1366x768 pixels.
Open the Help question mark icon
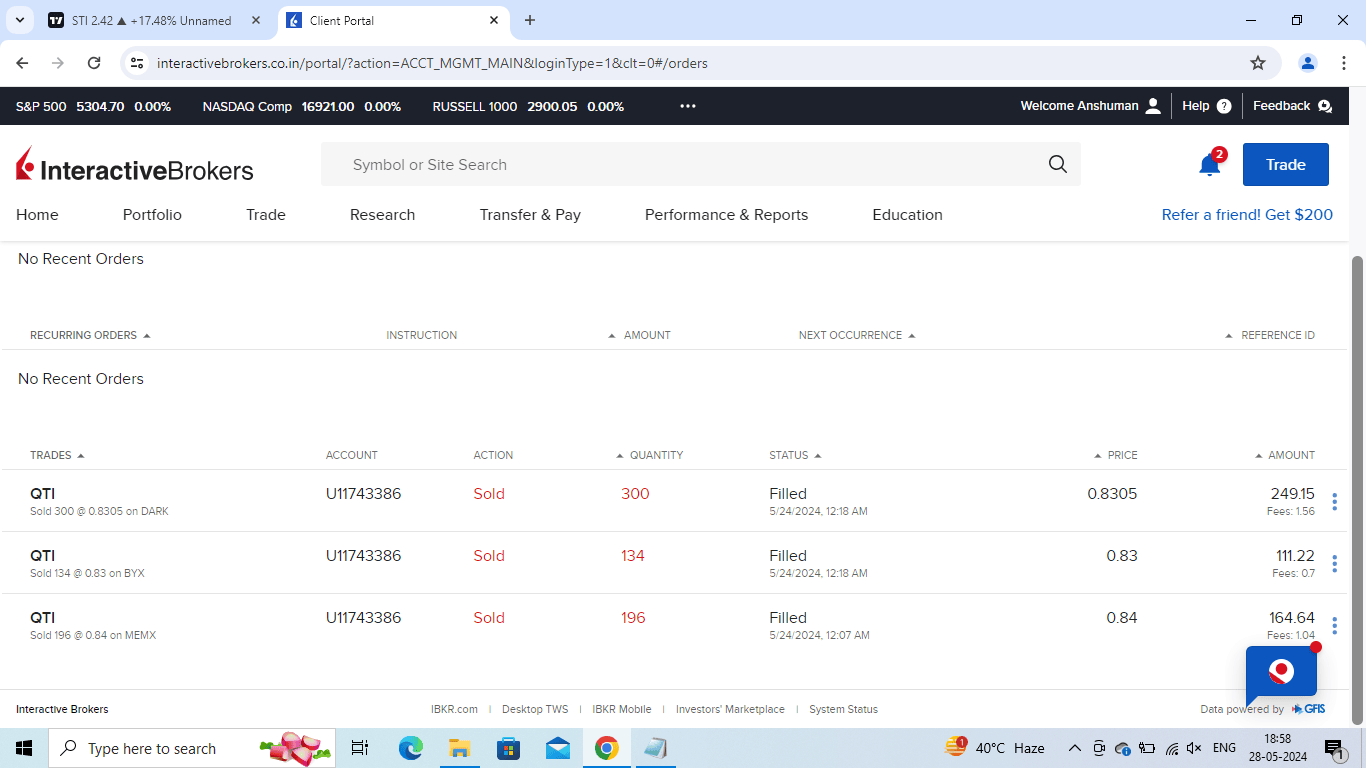tap(1224, 106)
